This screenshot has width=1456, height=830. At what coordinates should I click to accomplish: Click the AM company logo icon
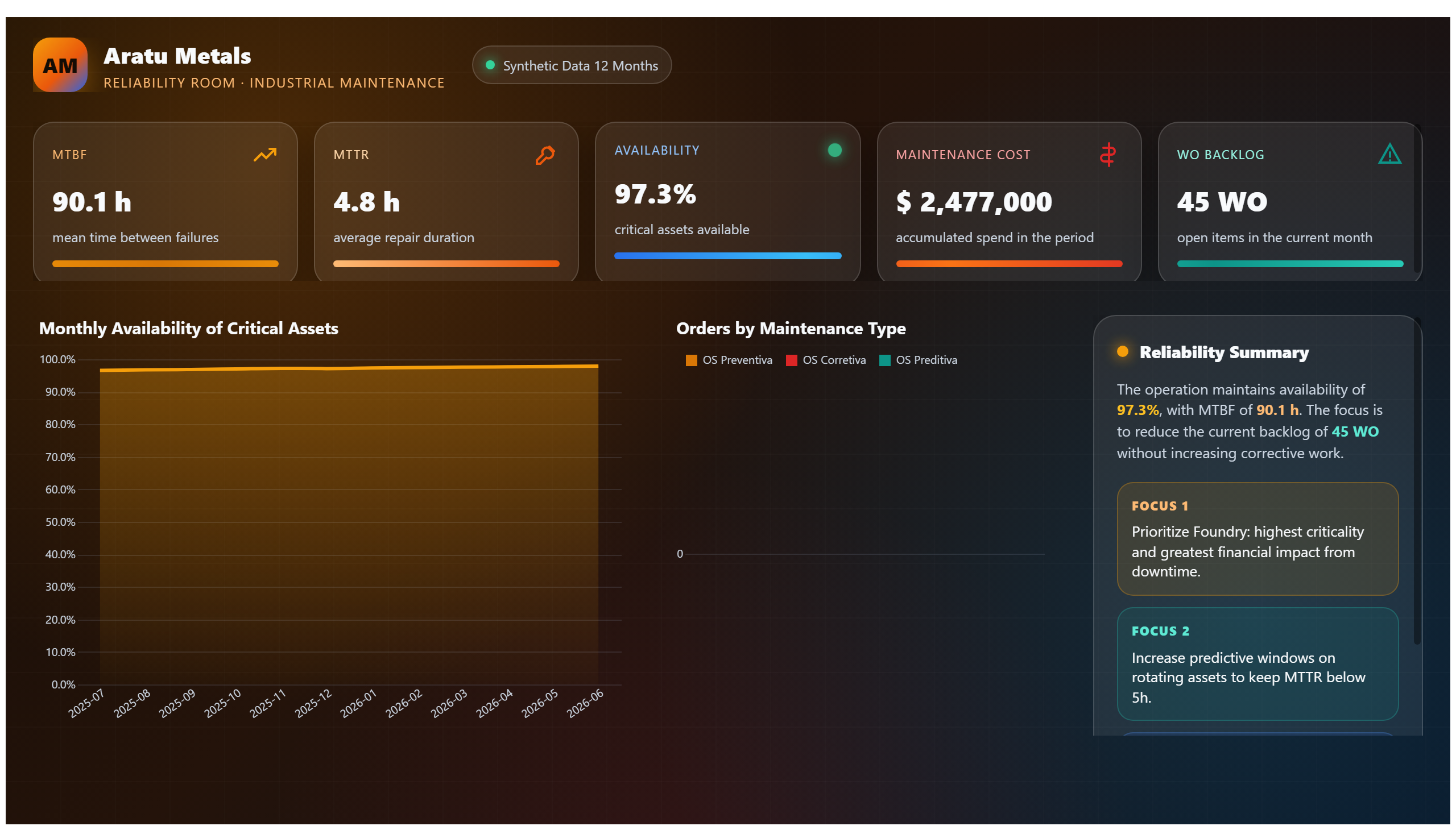click(x=60, y=65)
